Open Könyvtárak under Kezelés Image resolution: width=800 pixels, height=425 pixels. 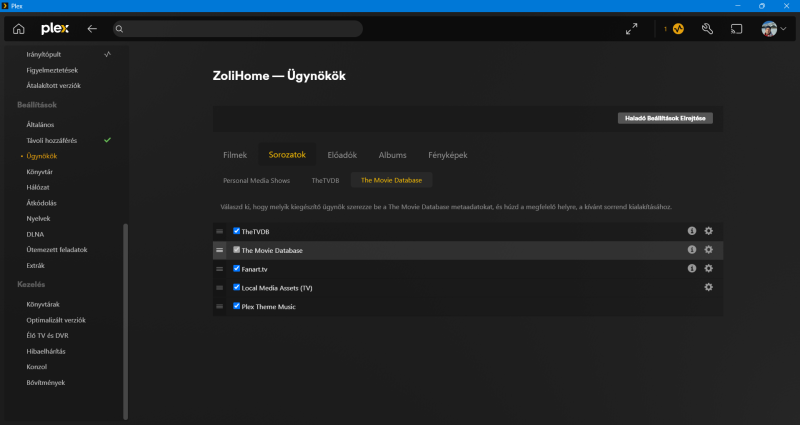coord(43,305)
